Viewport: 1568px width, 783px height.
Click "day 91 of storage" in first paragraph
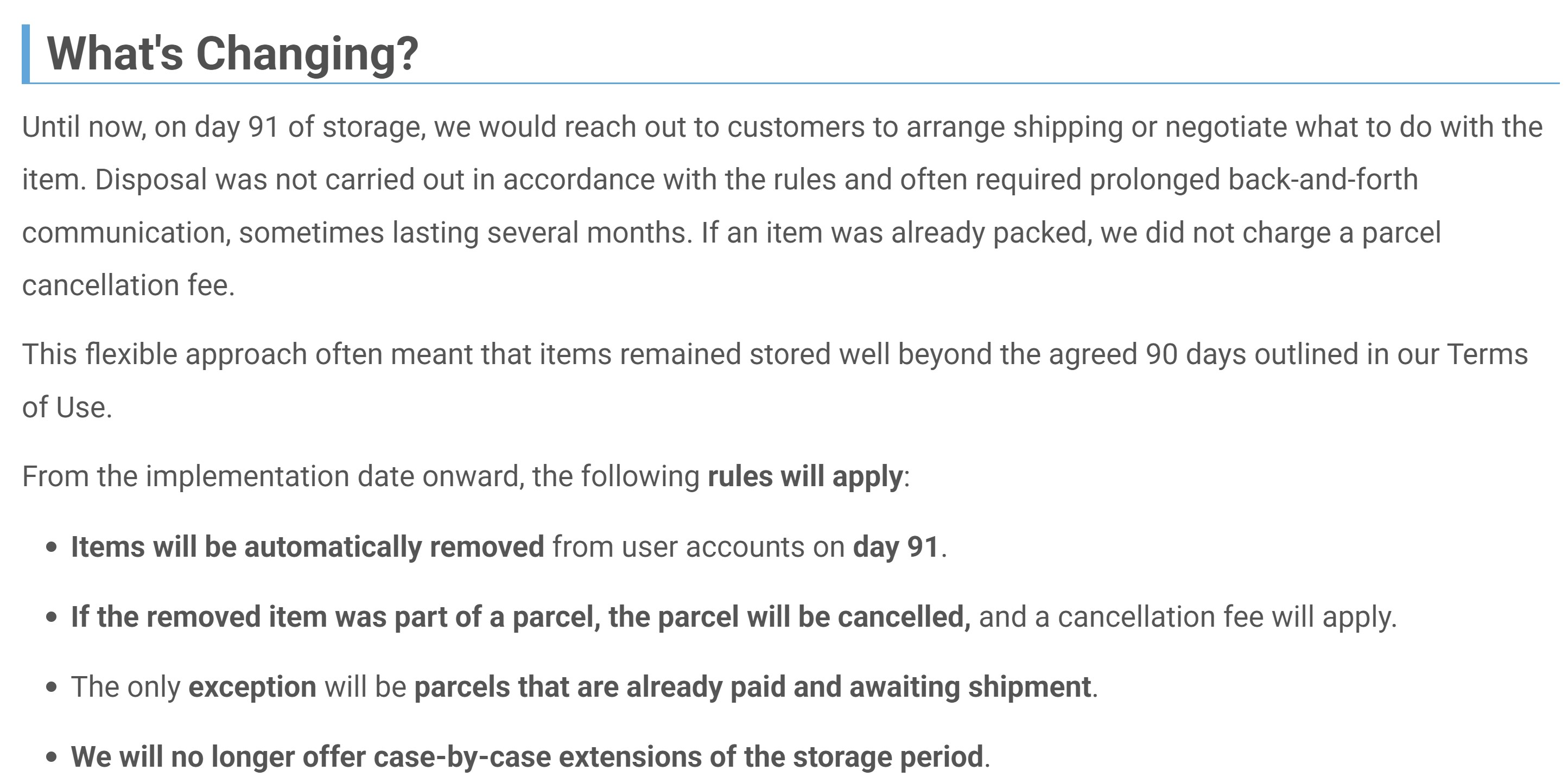pos(309,127)
